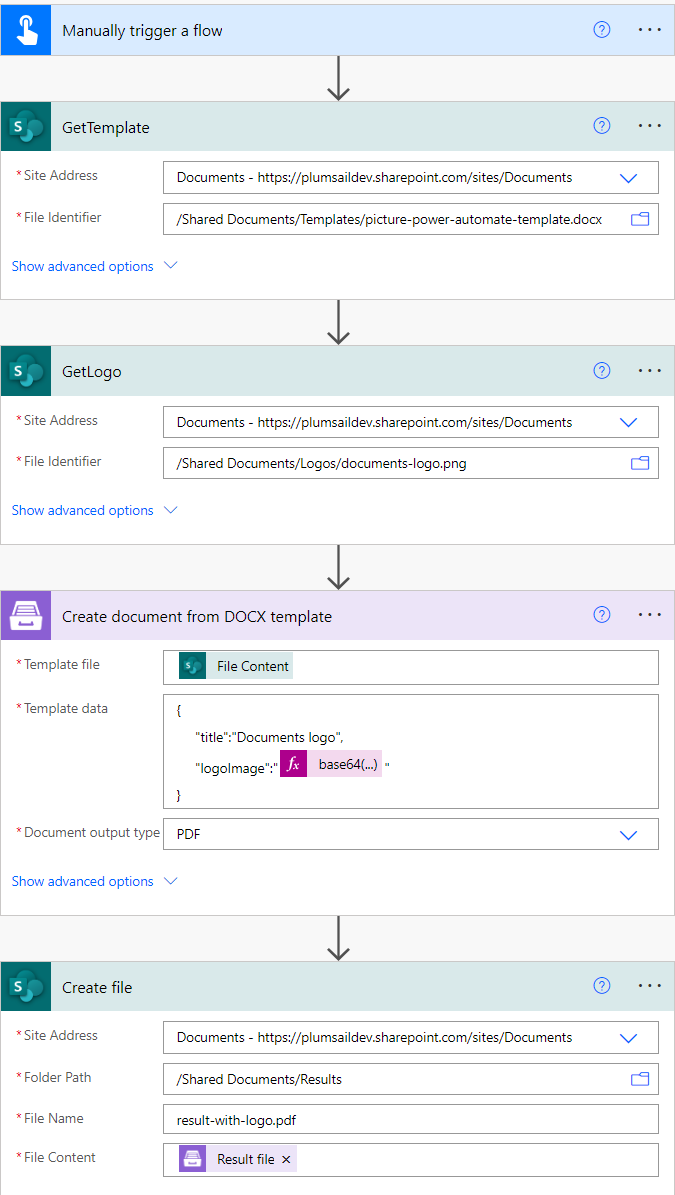The width and height of the screenshot is (675, 1195).
Task: Open GetLogo Site Address dropdown
Action: click(629, 422)
